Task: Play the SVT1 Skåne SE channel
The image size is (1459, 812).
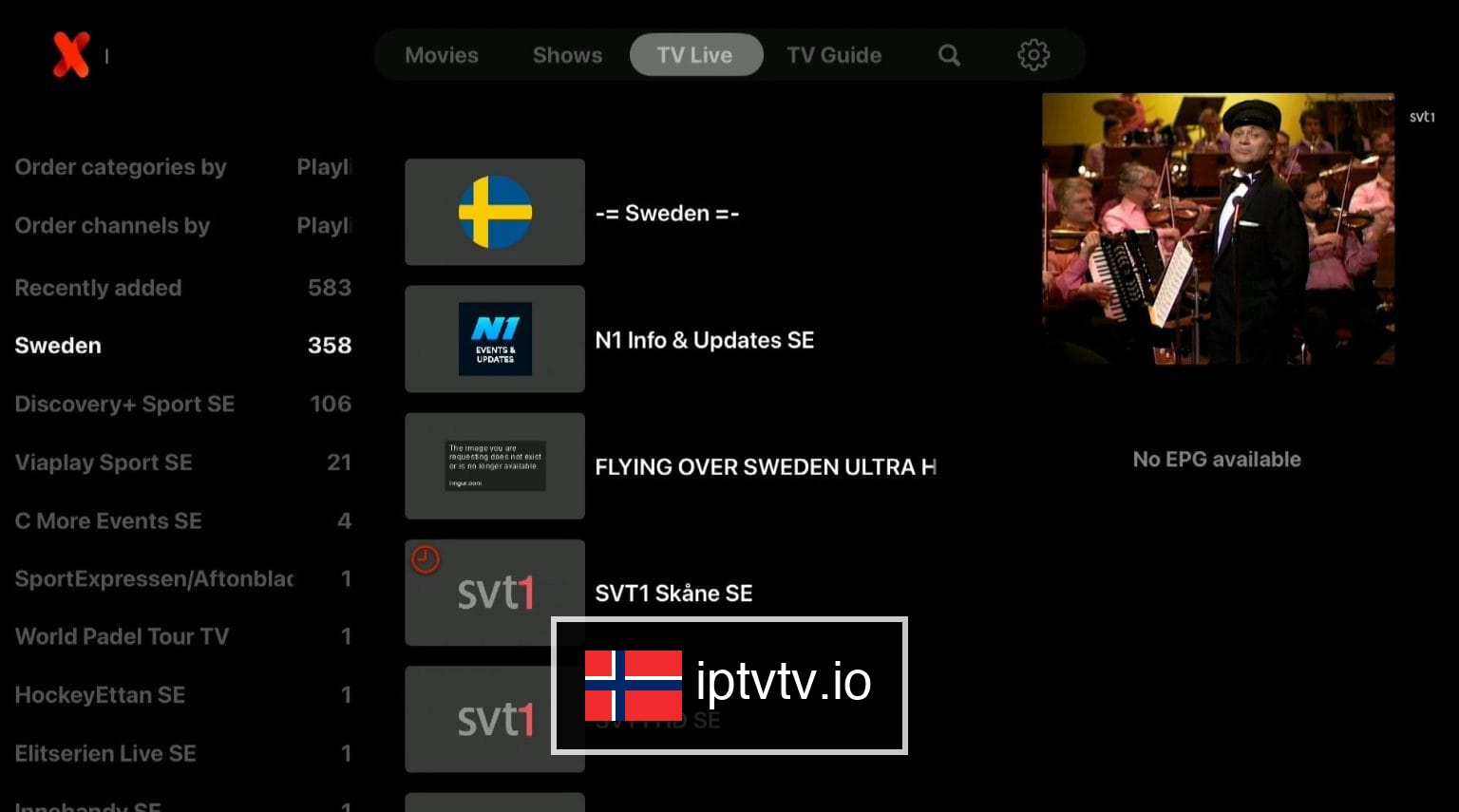Action: click(x=673, y=594)
